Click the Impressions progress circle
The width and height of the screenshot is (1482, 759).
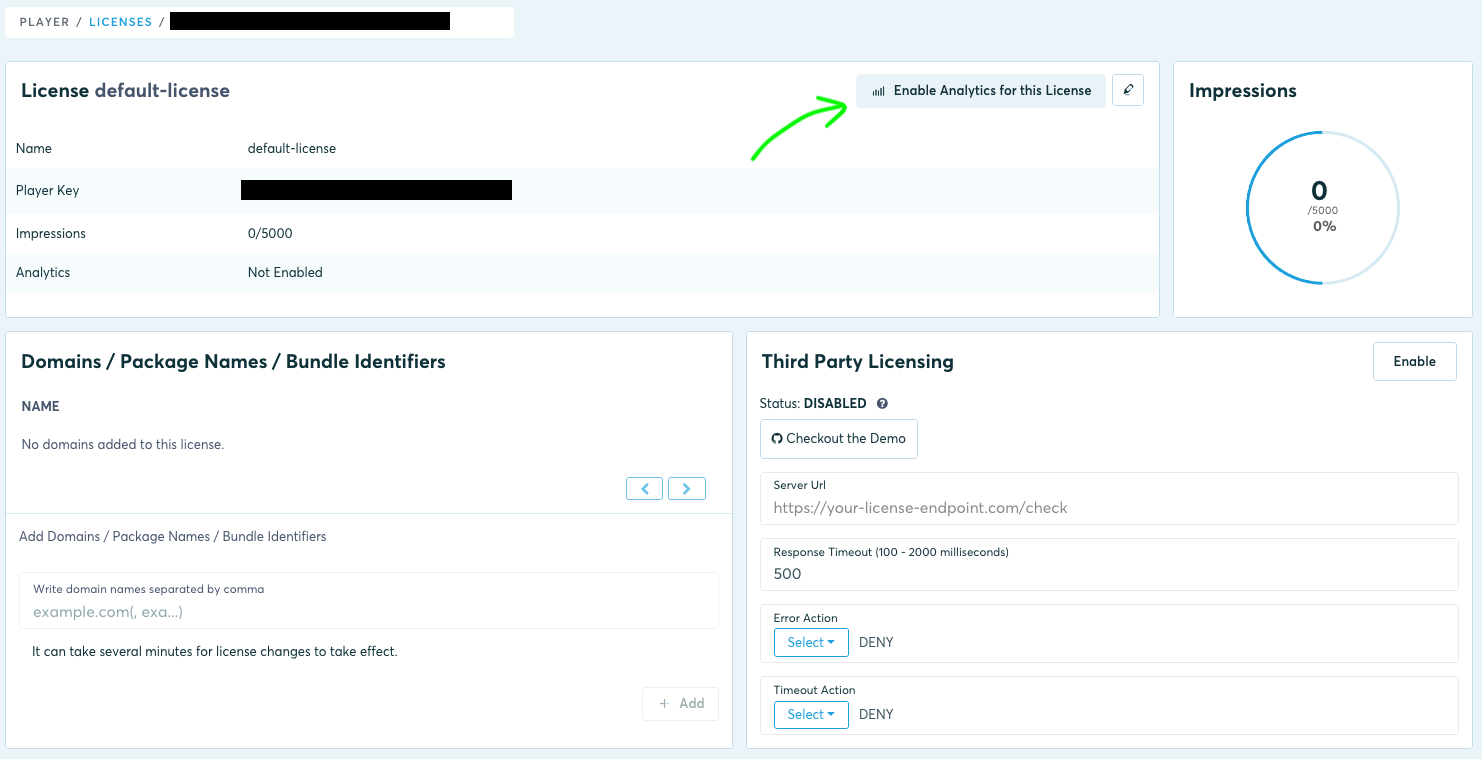tap(1322, 208)
